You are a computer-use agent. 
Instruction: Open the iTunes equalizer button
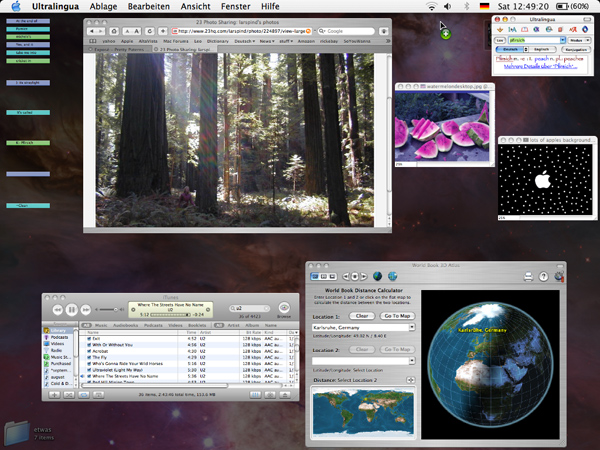pos(255,395)
